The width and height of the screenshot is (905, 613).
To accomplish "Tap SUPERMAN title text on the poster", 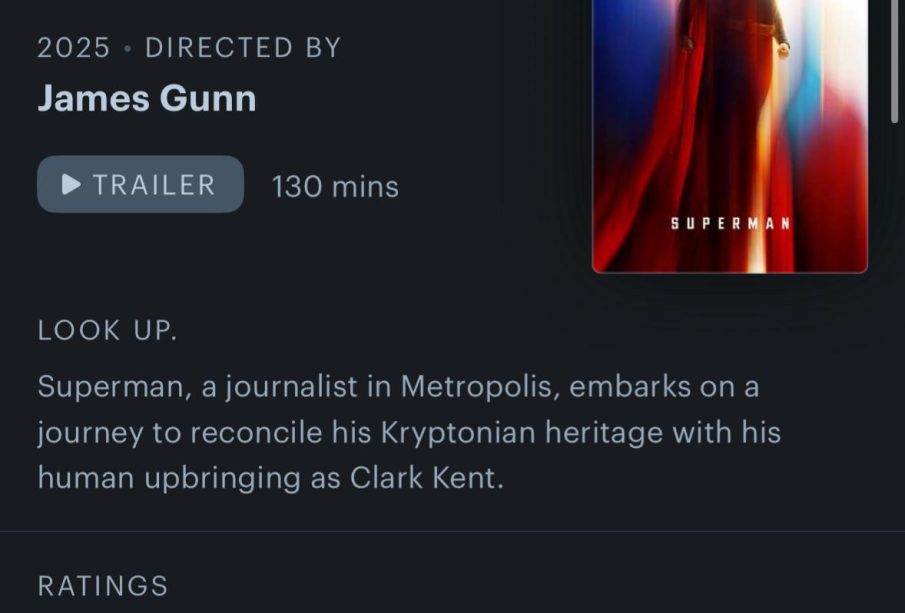I will (x=730, y=223).
